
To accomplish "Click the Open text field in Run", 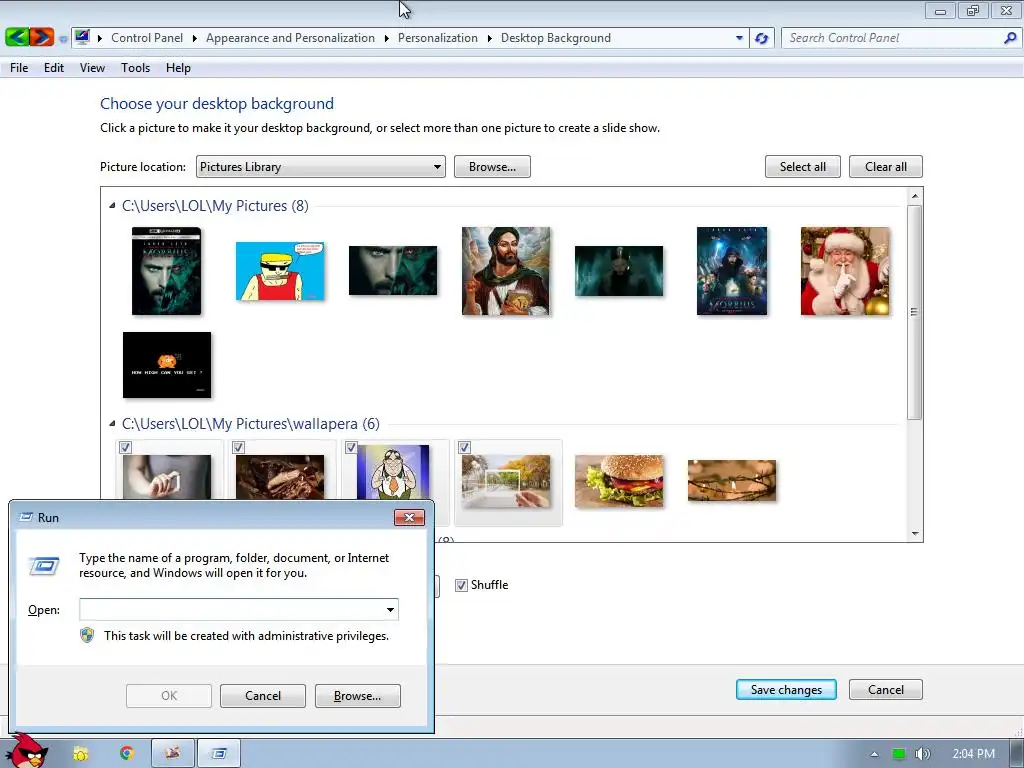I will point(231,610).
